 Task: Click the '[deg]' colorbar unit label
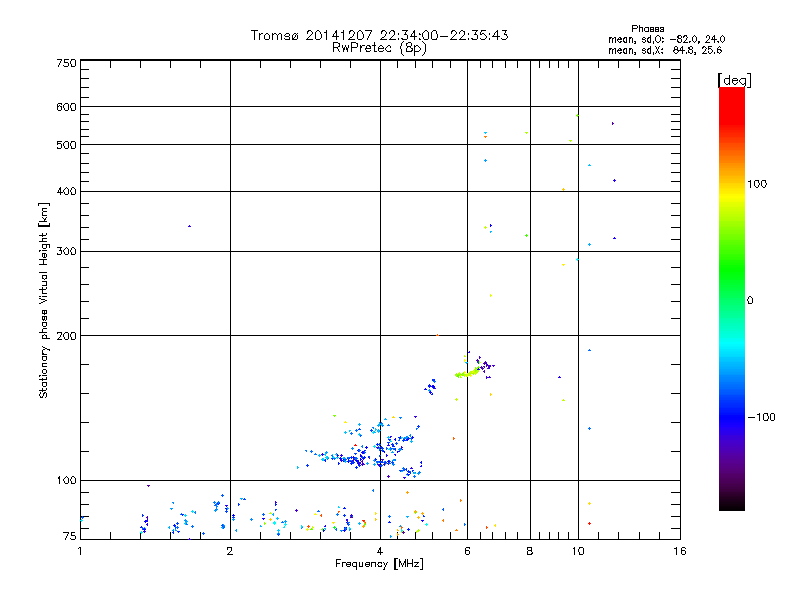[734, 80]
